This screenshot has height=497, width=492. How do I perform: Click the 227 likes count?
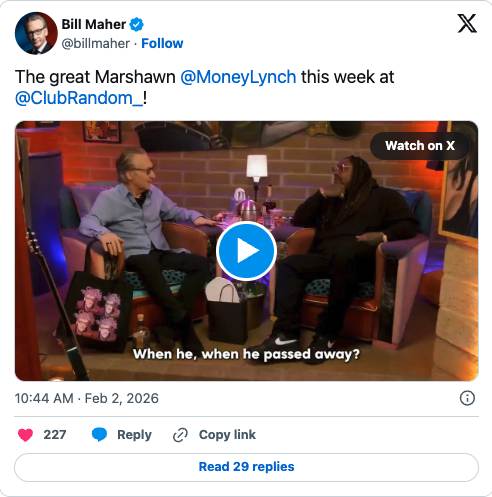55,435
